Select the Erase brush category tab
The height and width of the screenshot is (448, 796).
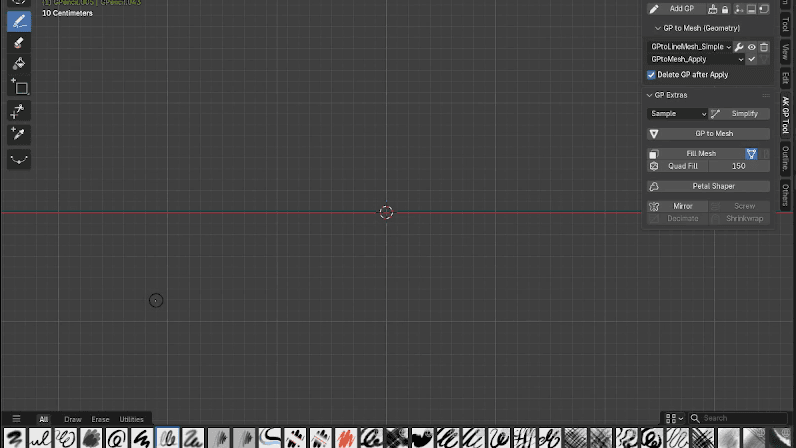100,419
